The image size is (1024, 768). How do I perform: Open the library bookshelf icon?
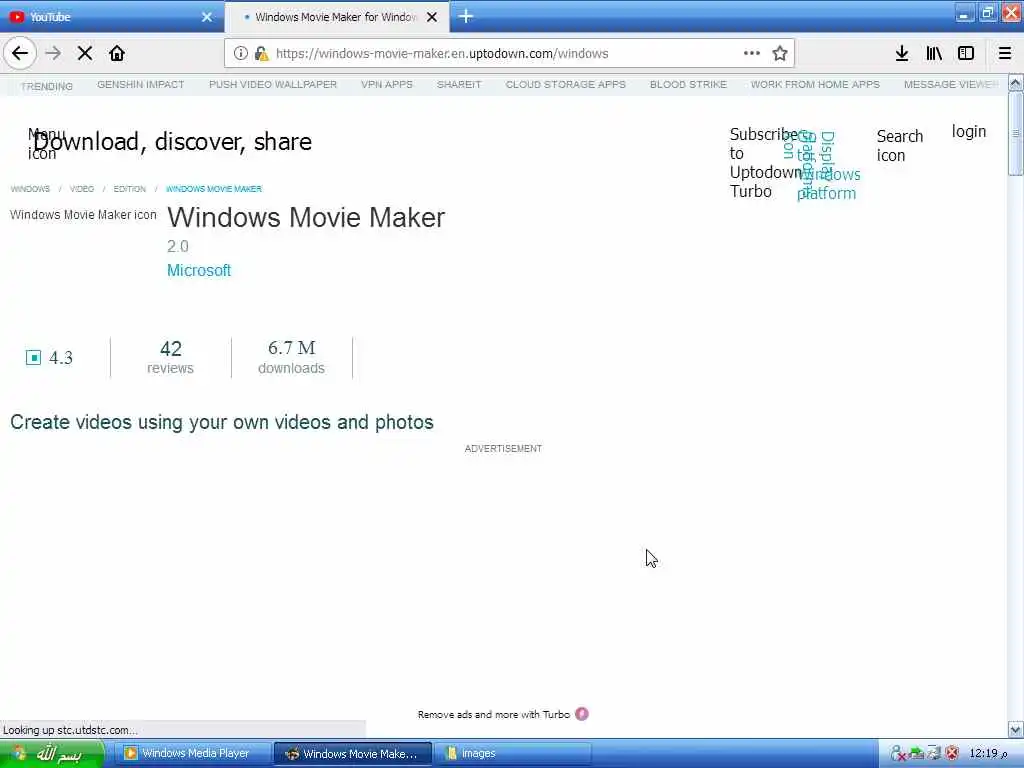pyautogui.click(x=934, y=54)
